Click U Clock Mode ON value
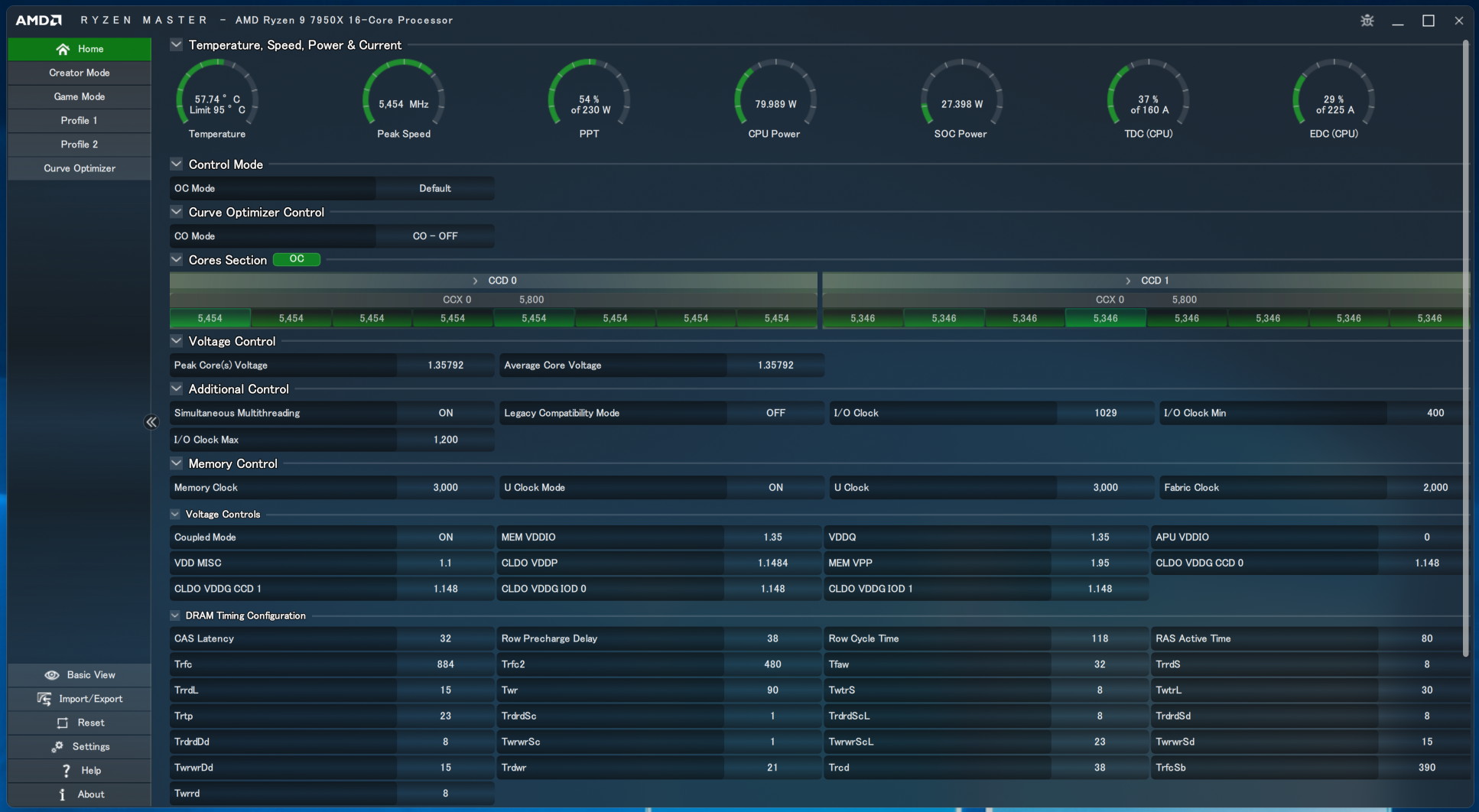 pos(775,488)
